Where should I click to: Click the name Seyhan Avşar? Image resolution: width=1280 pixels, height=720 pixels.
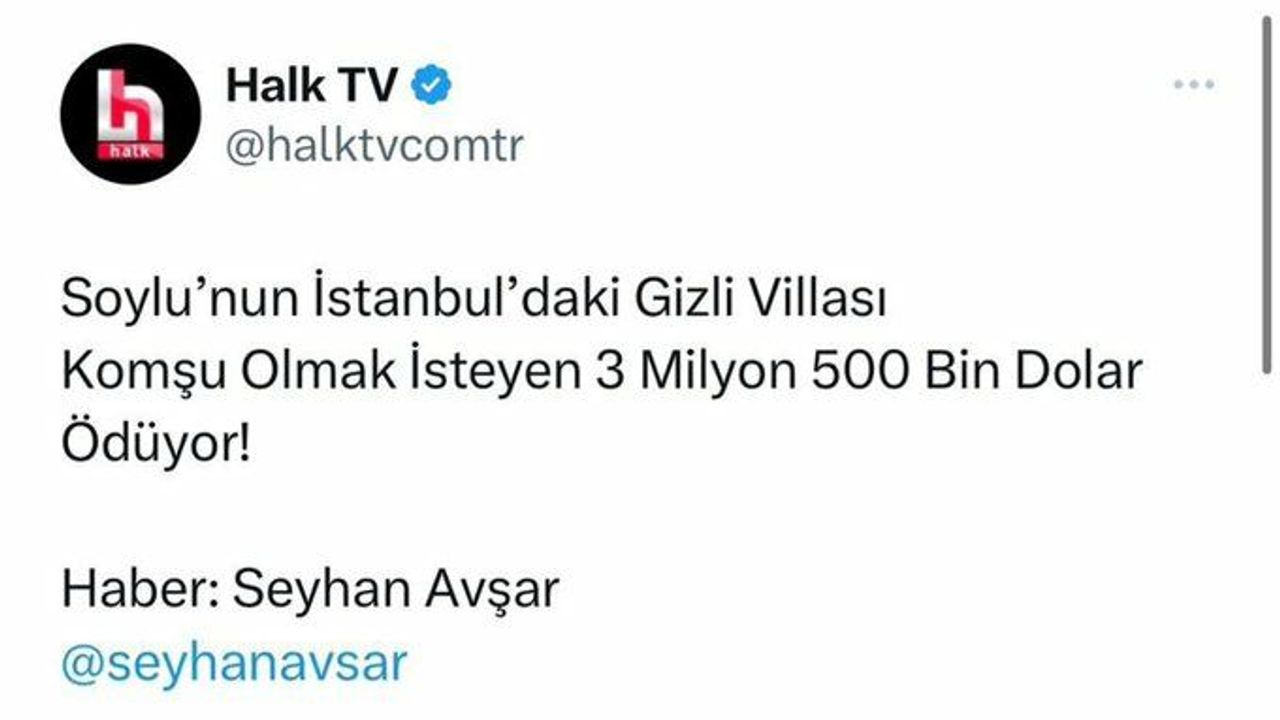click(x=396, y=590)
